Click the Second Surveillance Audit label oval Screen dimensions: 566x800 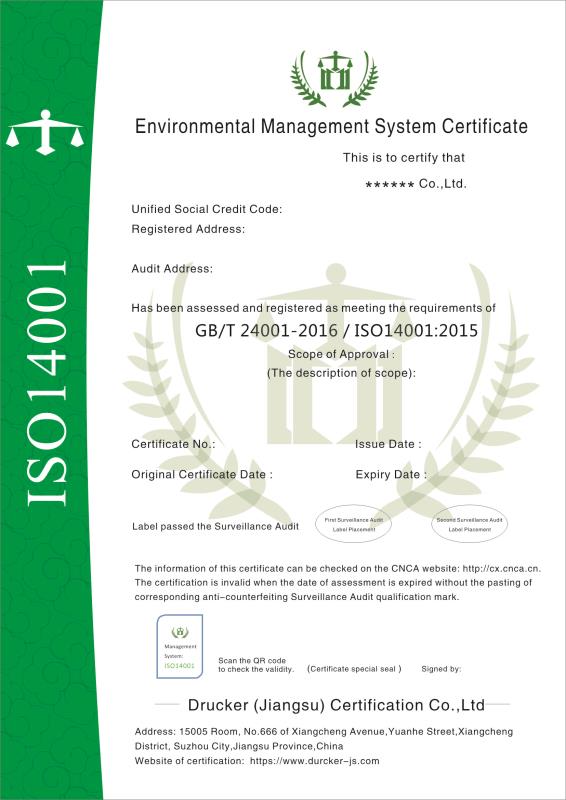[x=470, y=524]
